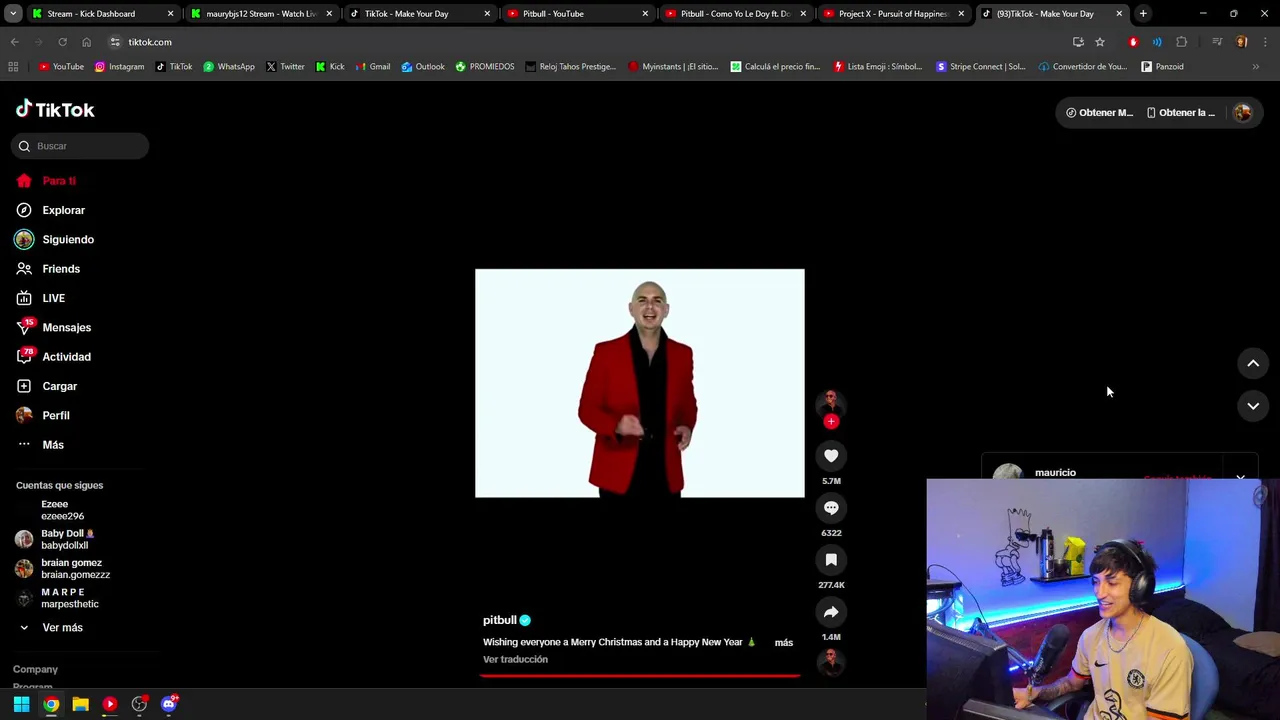Open comments on the pitbull video
The width and height of the screenshot is (1280, 720).
(x=831, y=508)
